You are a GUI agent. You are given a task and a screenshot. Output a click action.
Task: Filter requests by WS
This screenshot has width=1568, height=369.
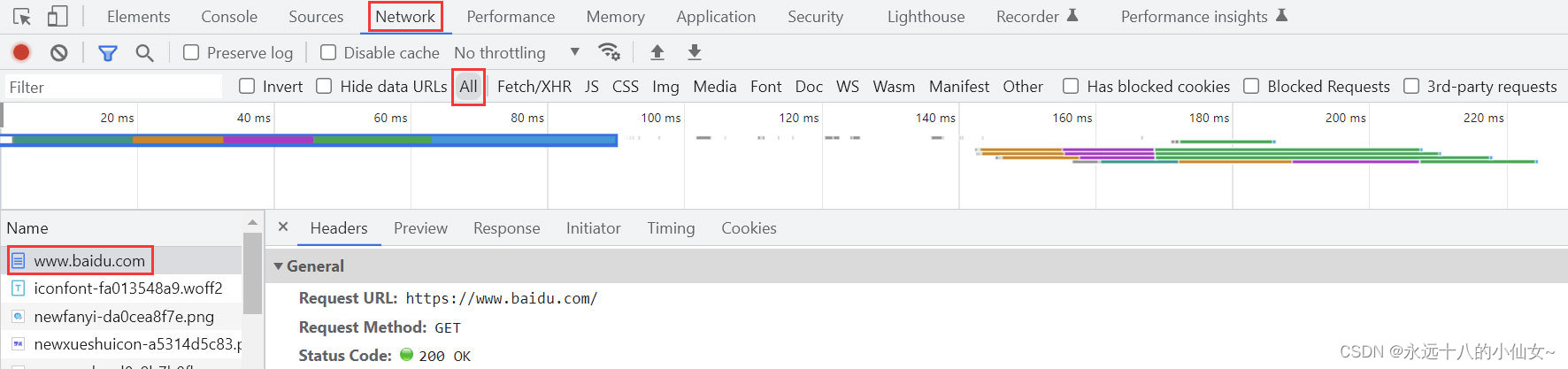(848, 87)
